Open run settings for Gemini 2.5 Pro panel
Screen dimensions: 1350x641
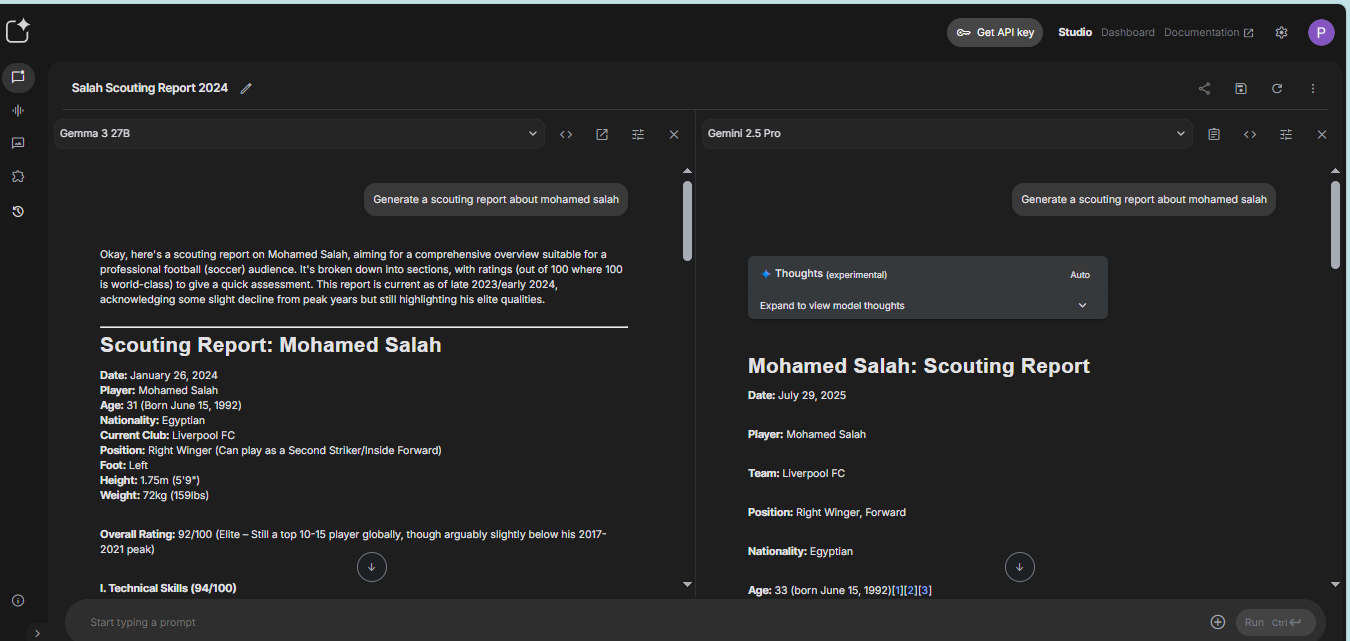1286,134
